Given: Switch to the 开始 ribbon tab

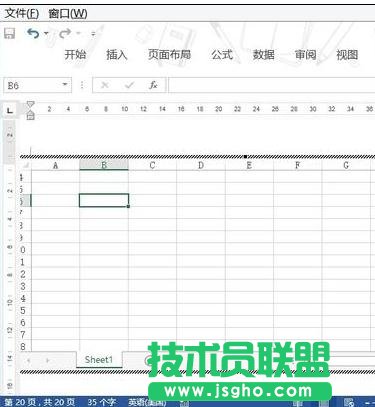Looking at the screenshot, I should (x=75, y=54).
